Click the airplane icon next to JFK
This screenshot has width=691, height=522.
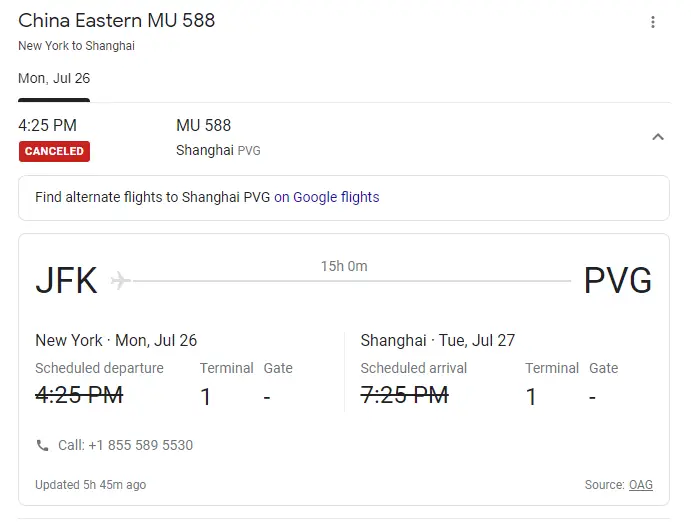click(121, 280)
